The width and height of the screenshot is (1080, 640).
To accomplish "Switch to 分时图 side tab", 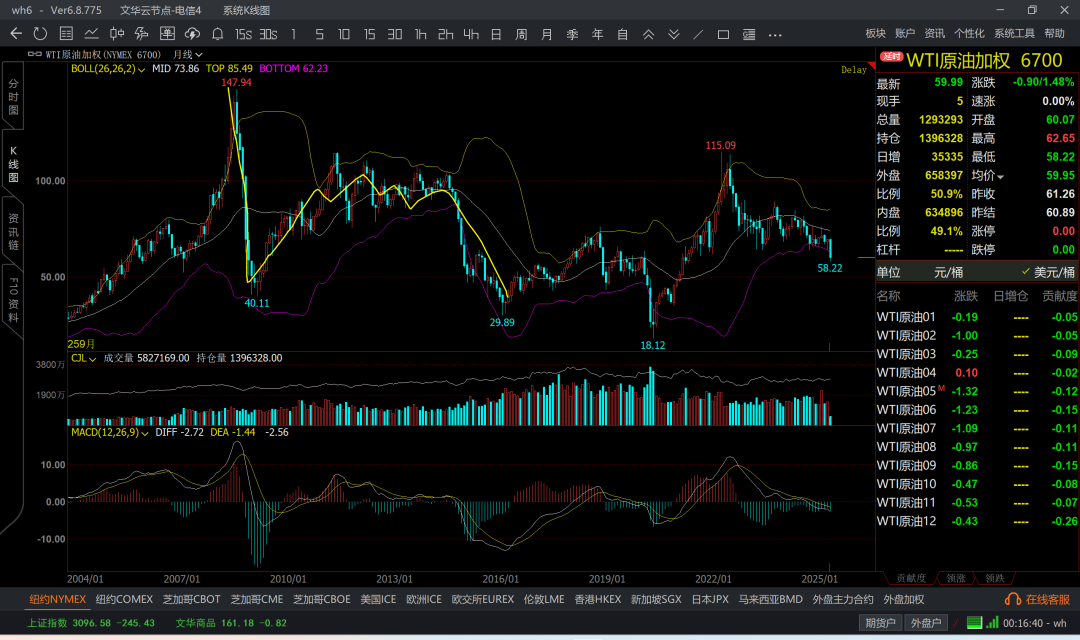I will coord(13,96).
